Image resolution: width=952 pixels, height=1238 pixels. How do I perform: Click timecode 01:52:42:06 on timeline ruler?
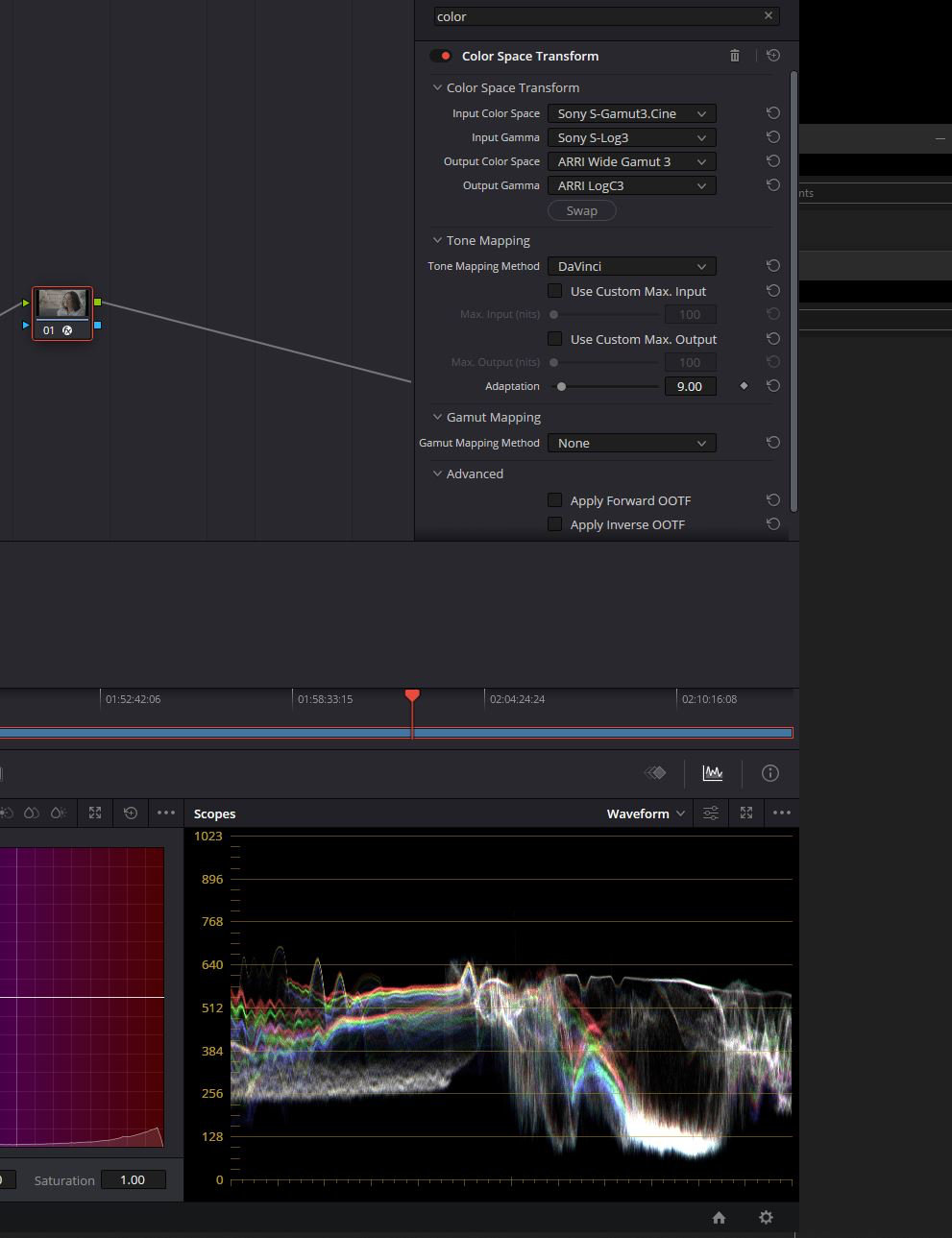coord(134,699)
